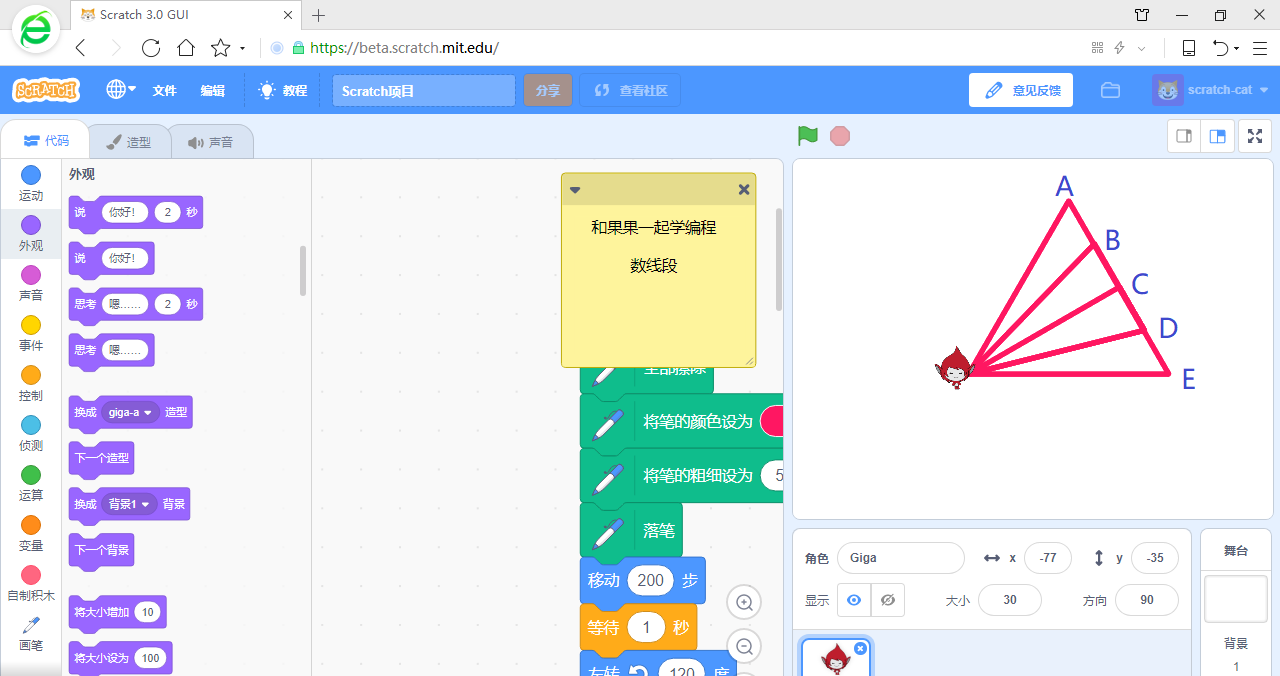Open giga-a costume dropdown in block
1280x676 pixels.
click(x=130, y=412)
